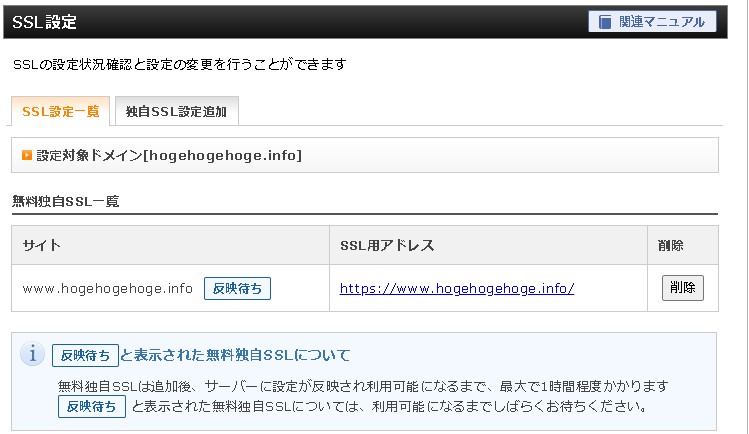This screenshot has width=749, height=434.
Task: Open the https://www.hogehogehoge.info/ link
Action: pyautogui.click(x=457, y=288)
